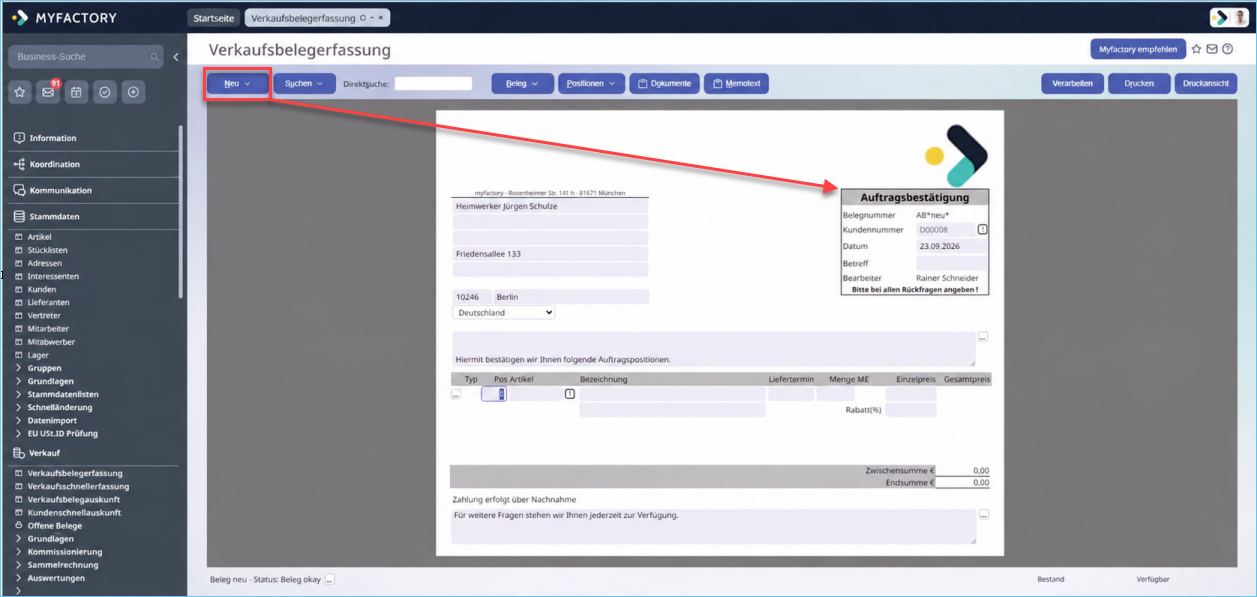Click the Myfactory empfehlen button
This screenshot has width=1257, height=597.
1138,49
